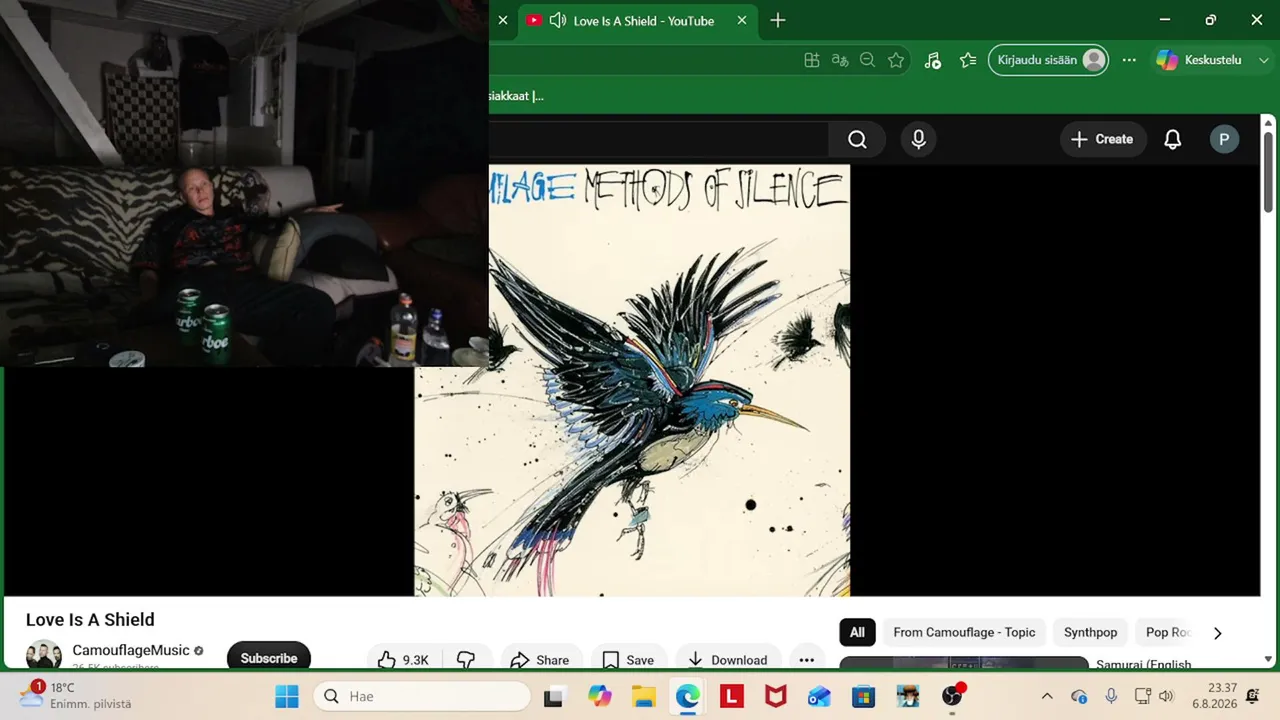Open YouTube notifications bell
Image resolution: width=1280 pixels, height=720 pixels.
point(1172,140)
